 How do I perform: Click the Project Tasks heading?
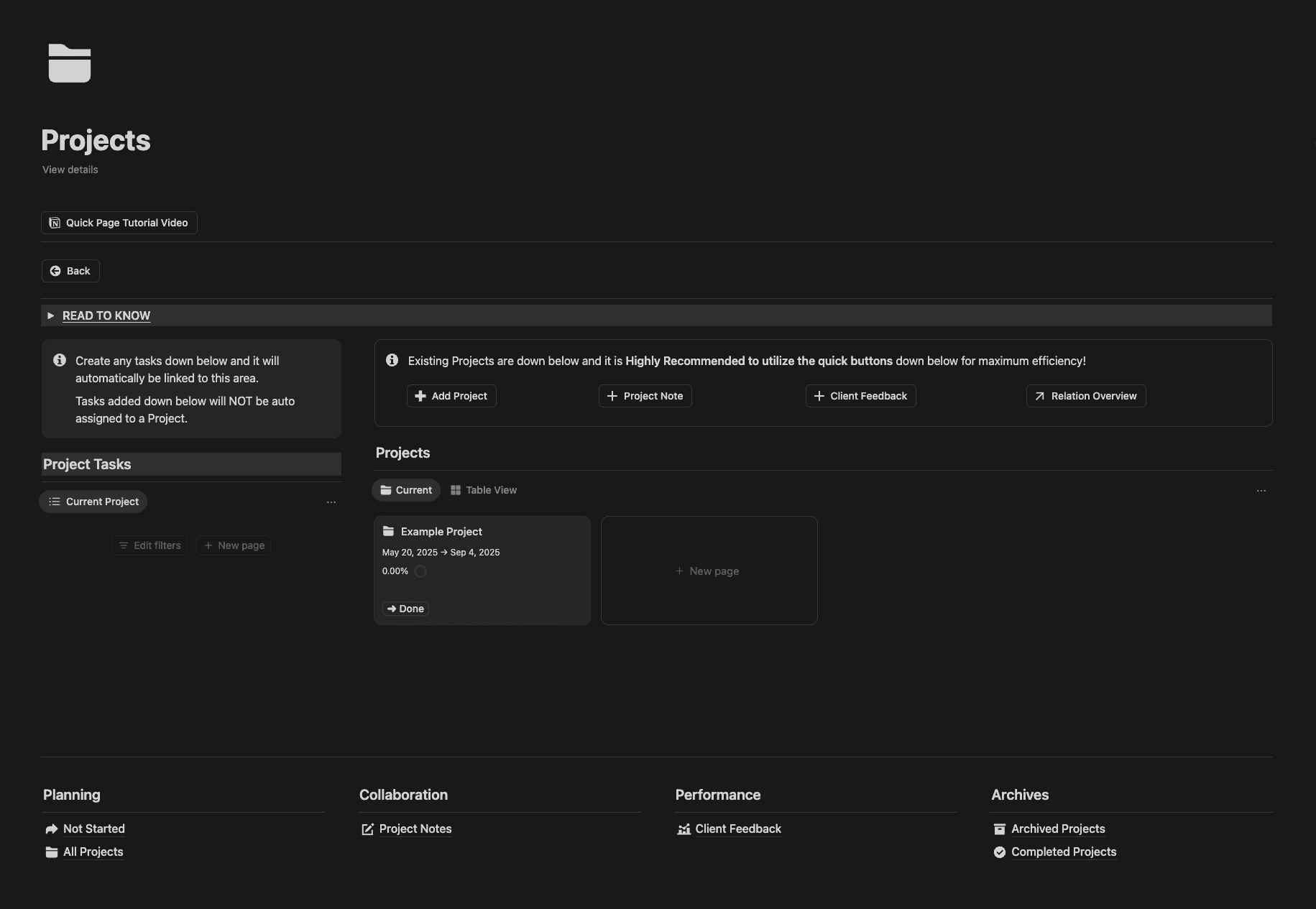pos(87,464)
